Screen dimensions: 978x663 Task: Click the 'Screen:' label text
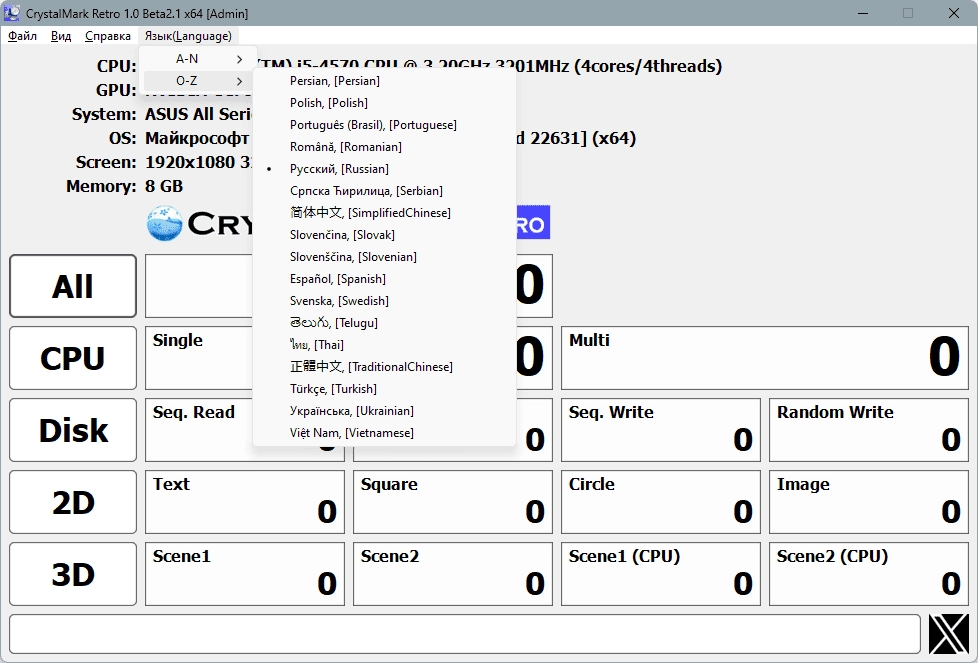point(106,162)
